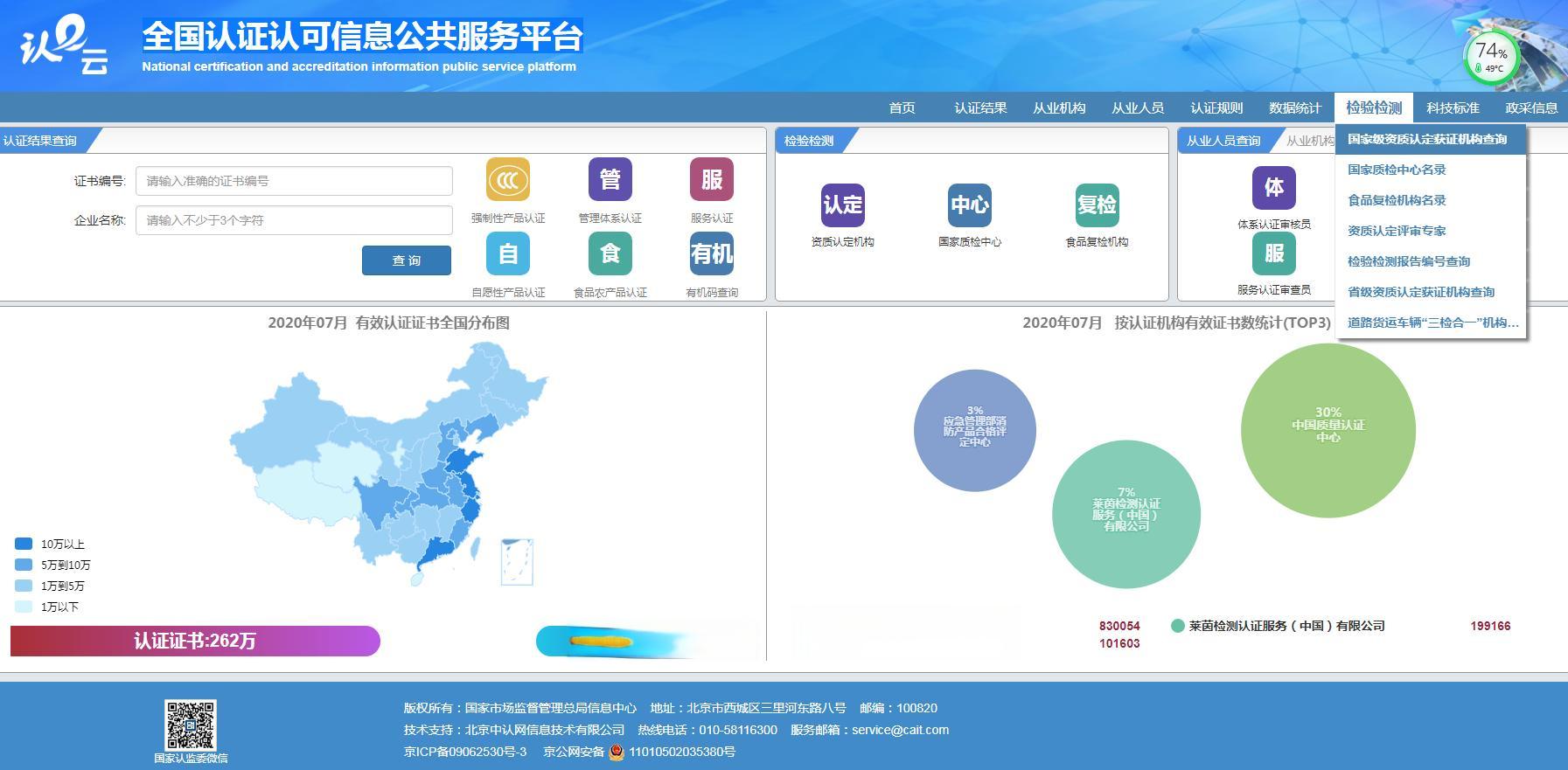Expand the 认证结果 navigation menu
The width and height of the screenshot is (1568, 770).
pyautogui.click(x=980, y=108)
